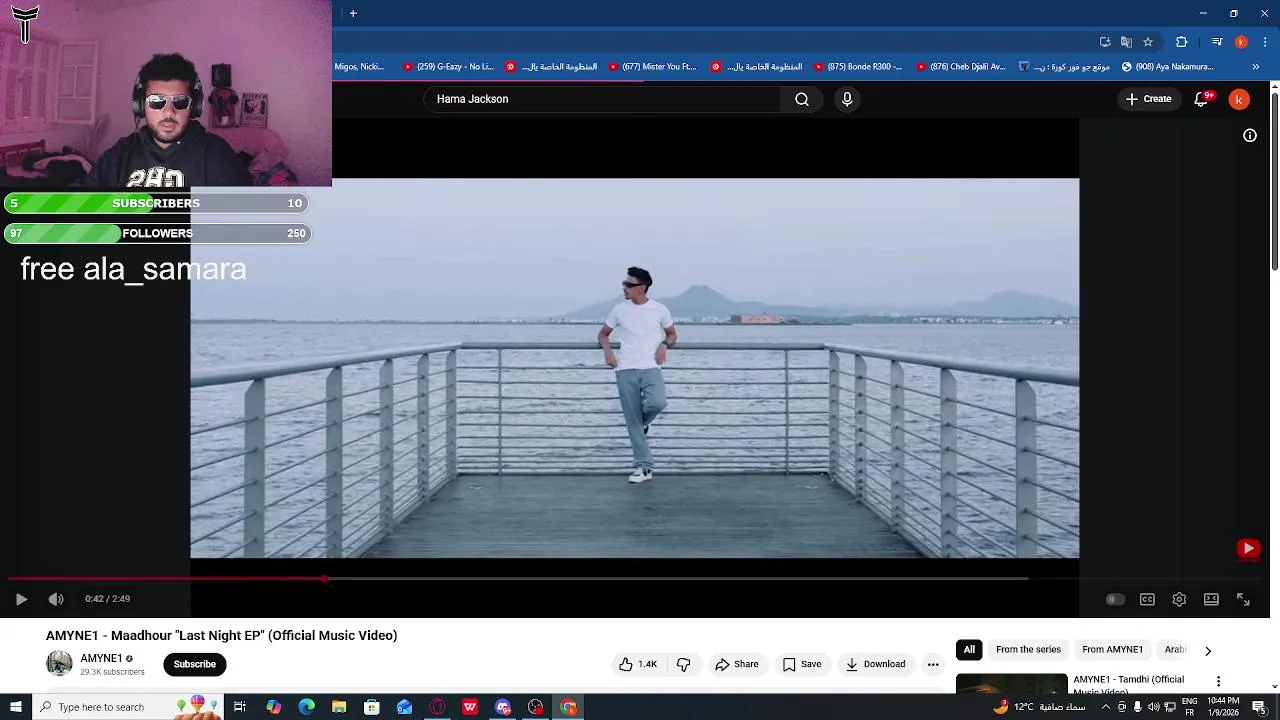Viewport: 1280px width, 720px height.
Task: Bookmark this page with star icon
Action: point(1148,42)
